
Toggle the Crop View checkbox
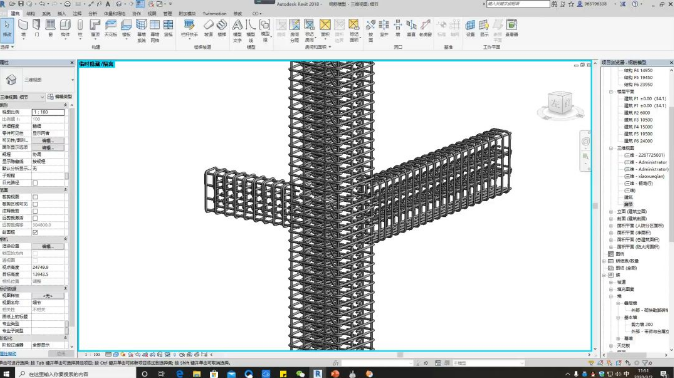35,197
